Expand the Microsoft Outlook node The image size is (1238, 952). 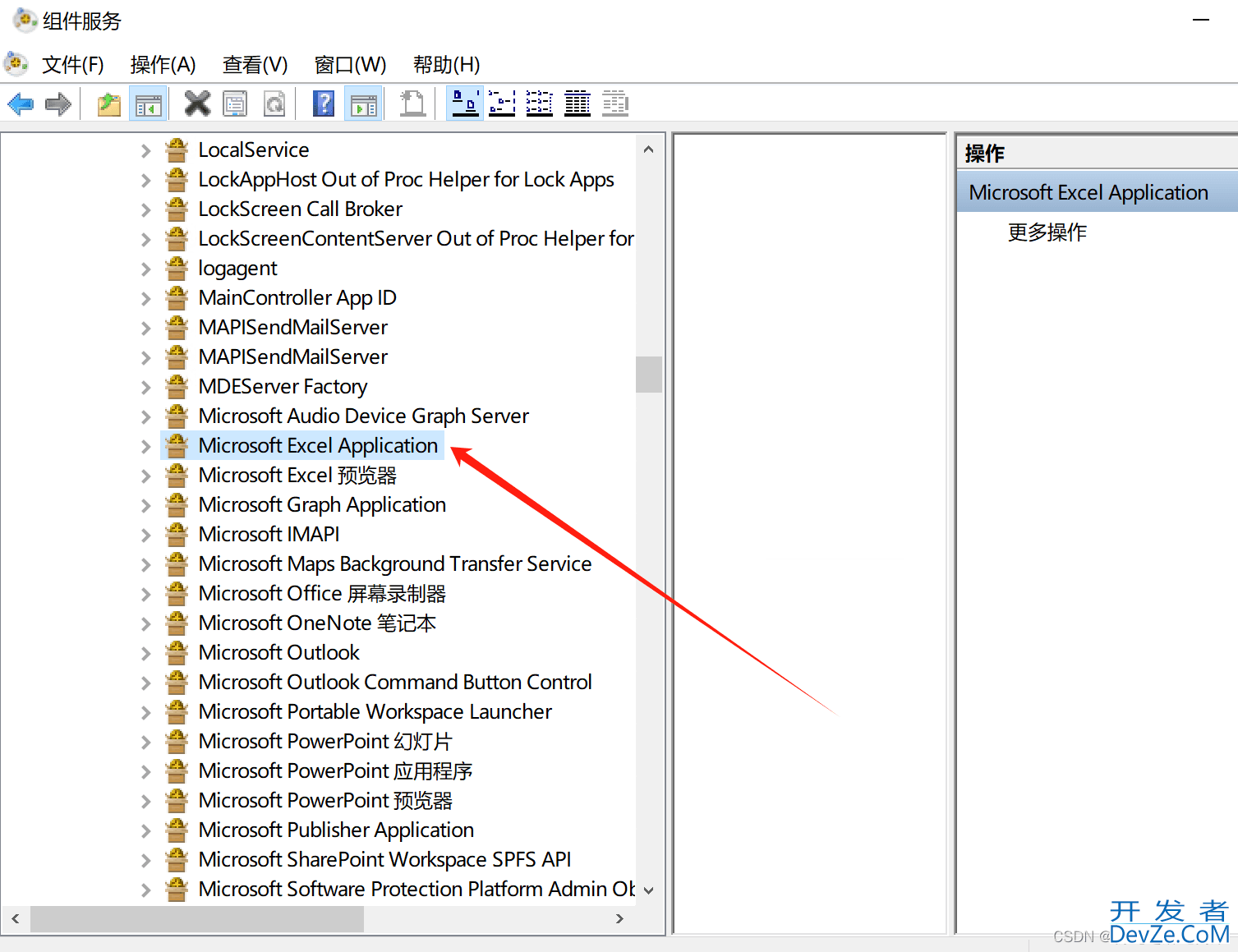click(x=145, y=653)
